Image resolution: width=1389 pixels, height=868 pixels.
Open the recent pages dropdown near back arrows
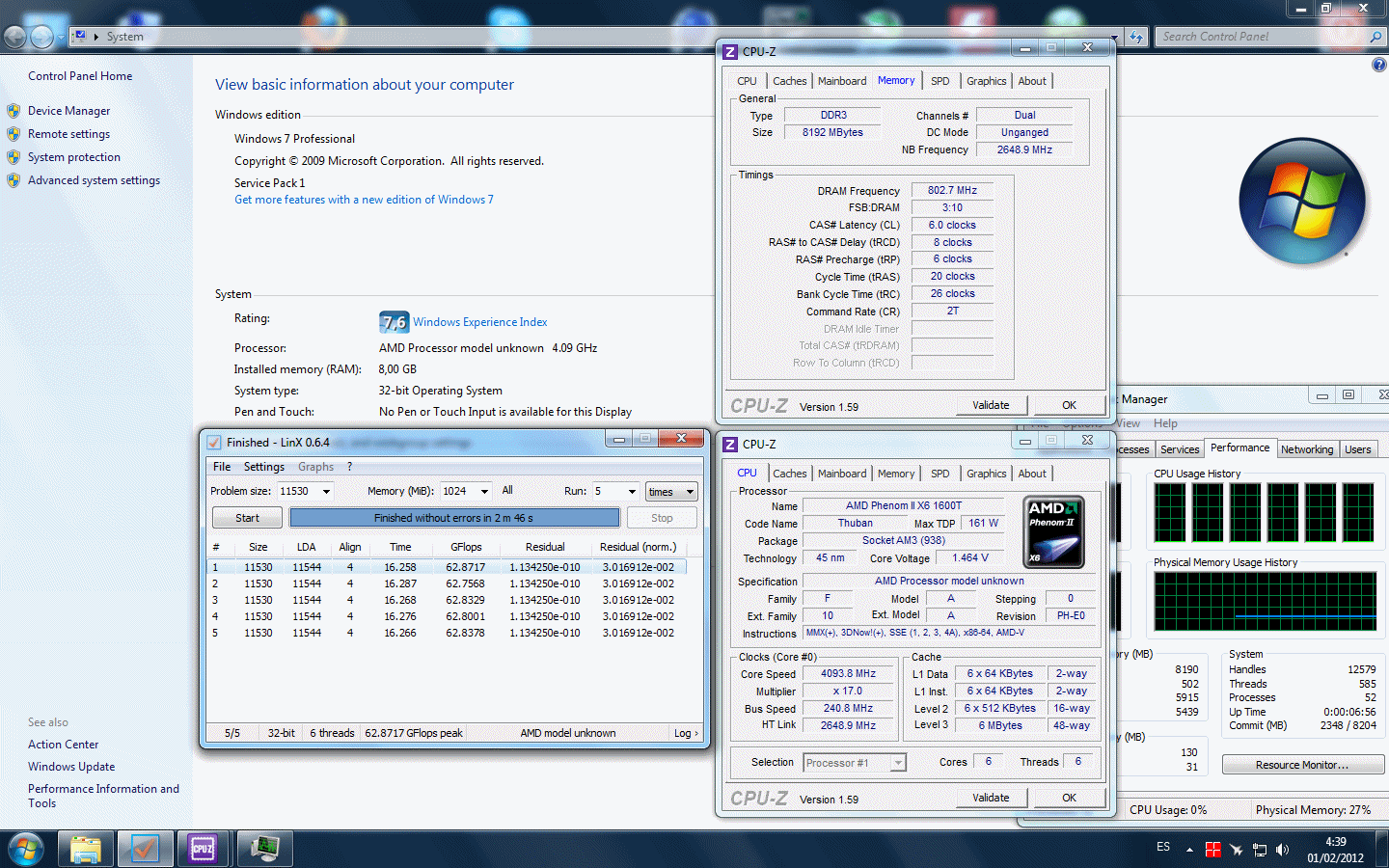pos(60,37)
